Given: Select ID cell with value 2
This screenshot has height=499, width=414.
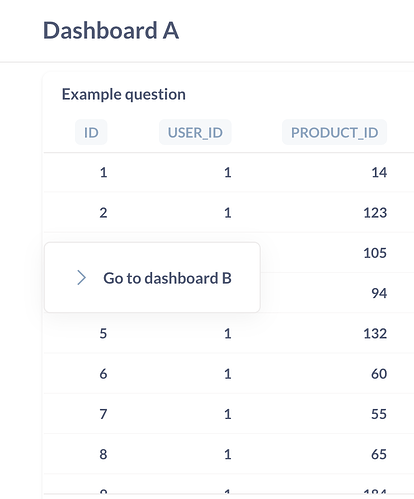Looking at the screenshot, I should click(103, 213).
